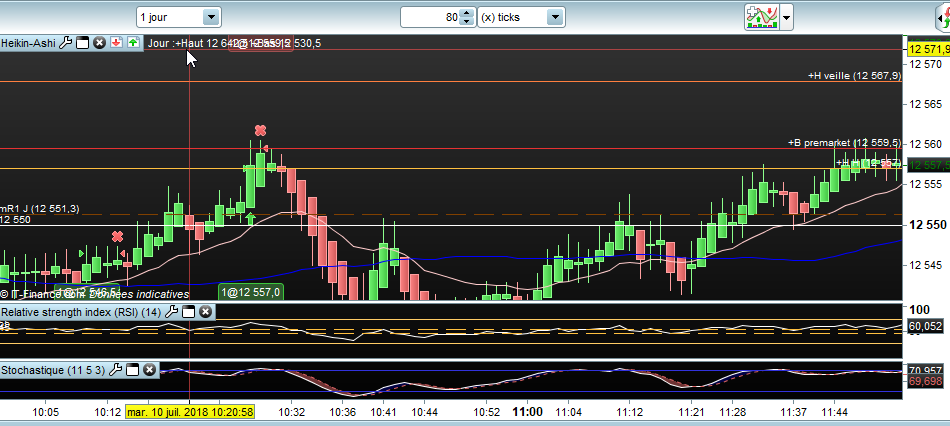950x426 pixels.
Task: Click the 11:44 time axis label
Action: (834, 412)
